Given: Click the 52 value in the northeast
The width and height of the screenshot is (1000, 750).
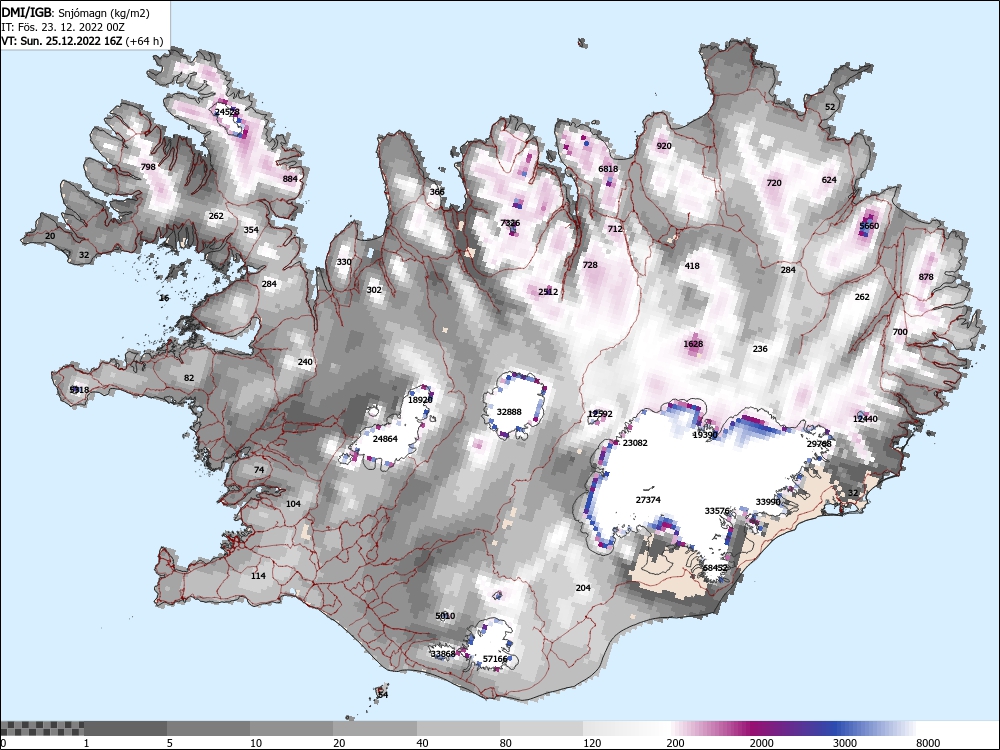Looking at the screenshot, I should coord(830,107).
